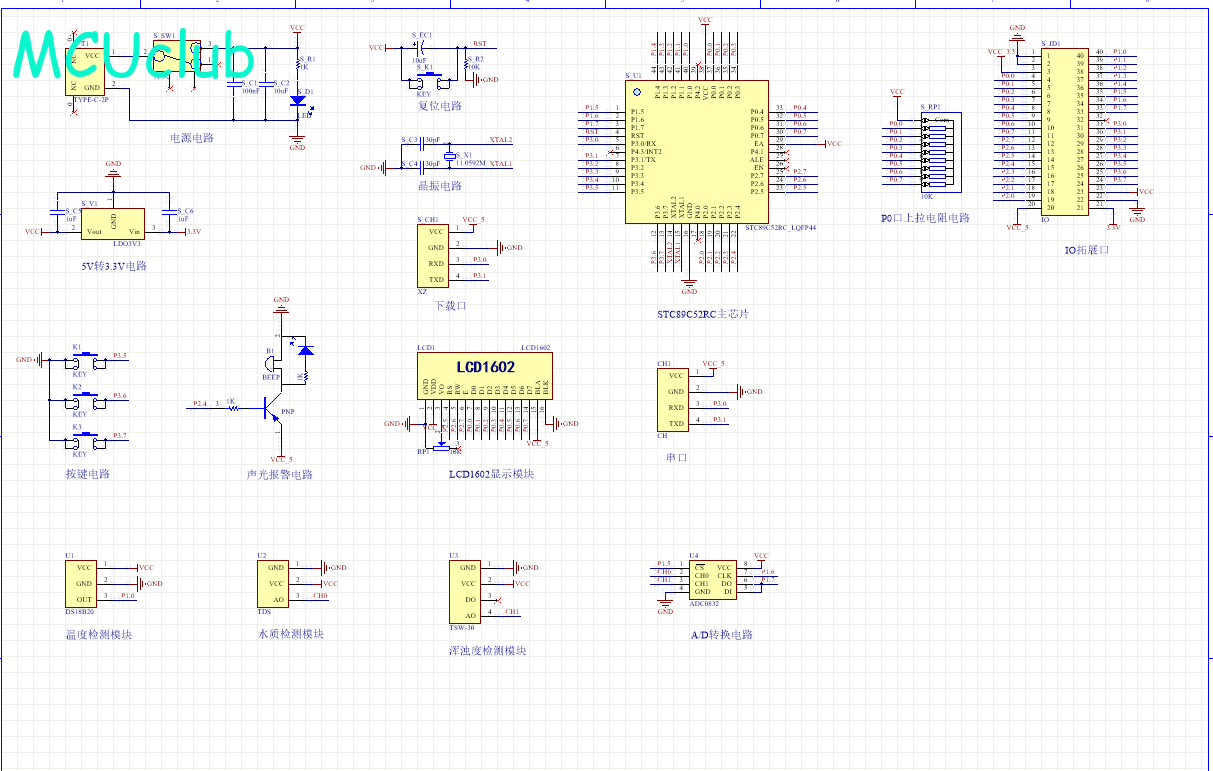Click the 'LCD1602显示模块' caption text

(x=491, y=474)
